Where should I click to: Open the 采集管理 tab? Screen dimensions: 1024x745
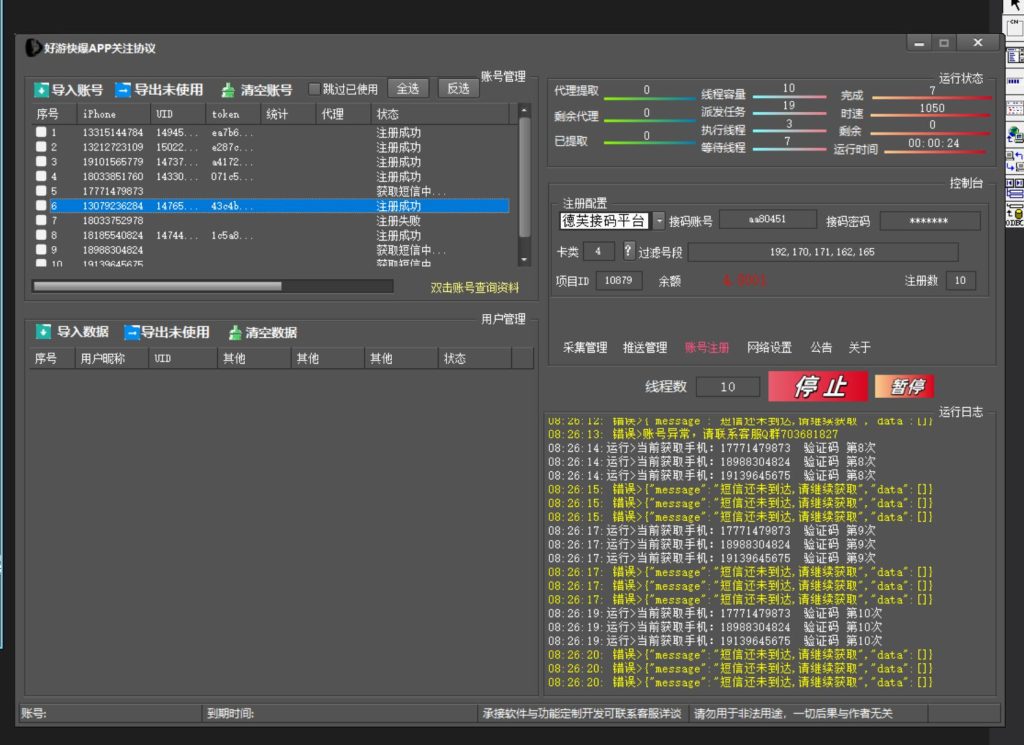click(x=585, y=348)
